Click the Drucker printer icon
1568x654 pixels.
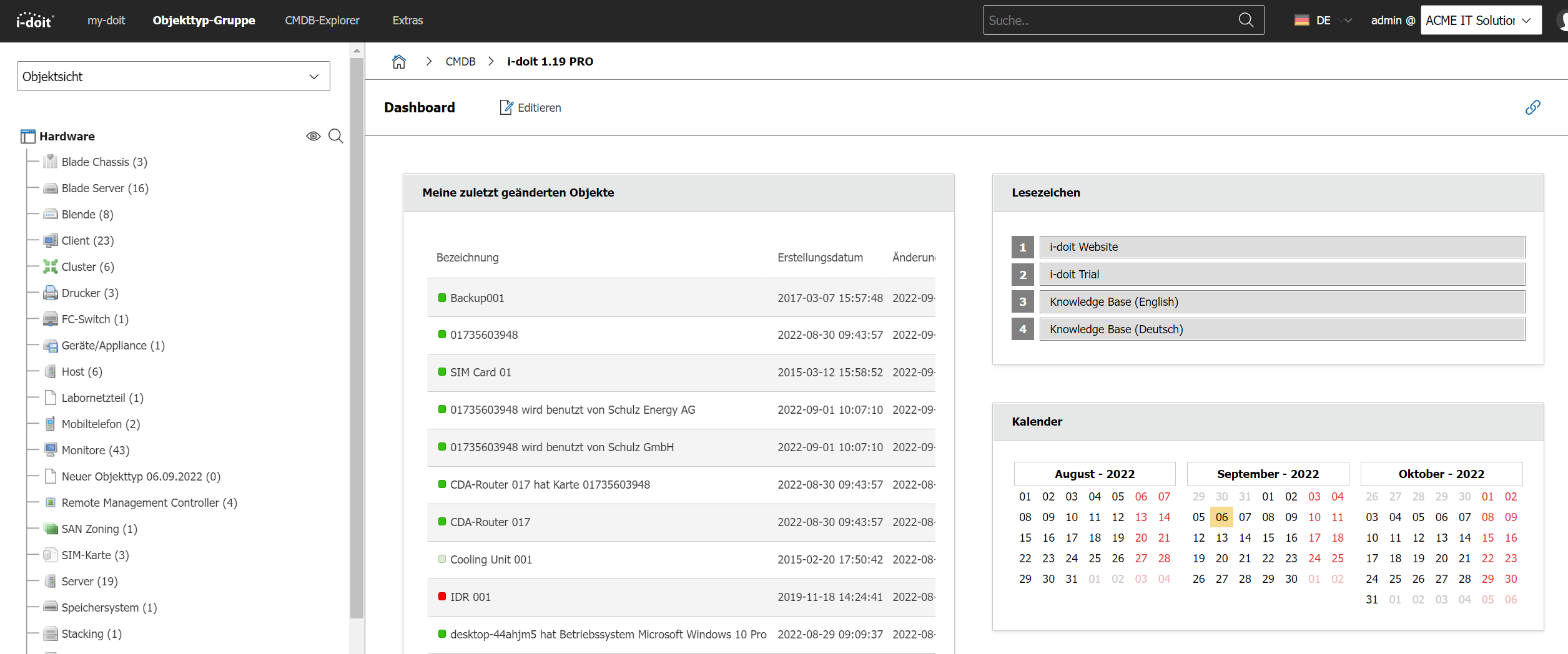click(x=50, y=293)
